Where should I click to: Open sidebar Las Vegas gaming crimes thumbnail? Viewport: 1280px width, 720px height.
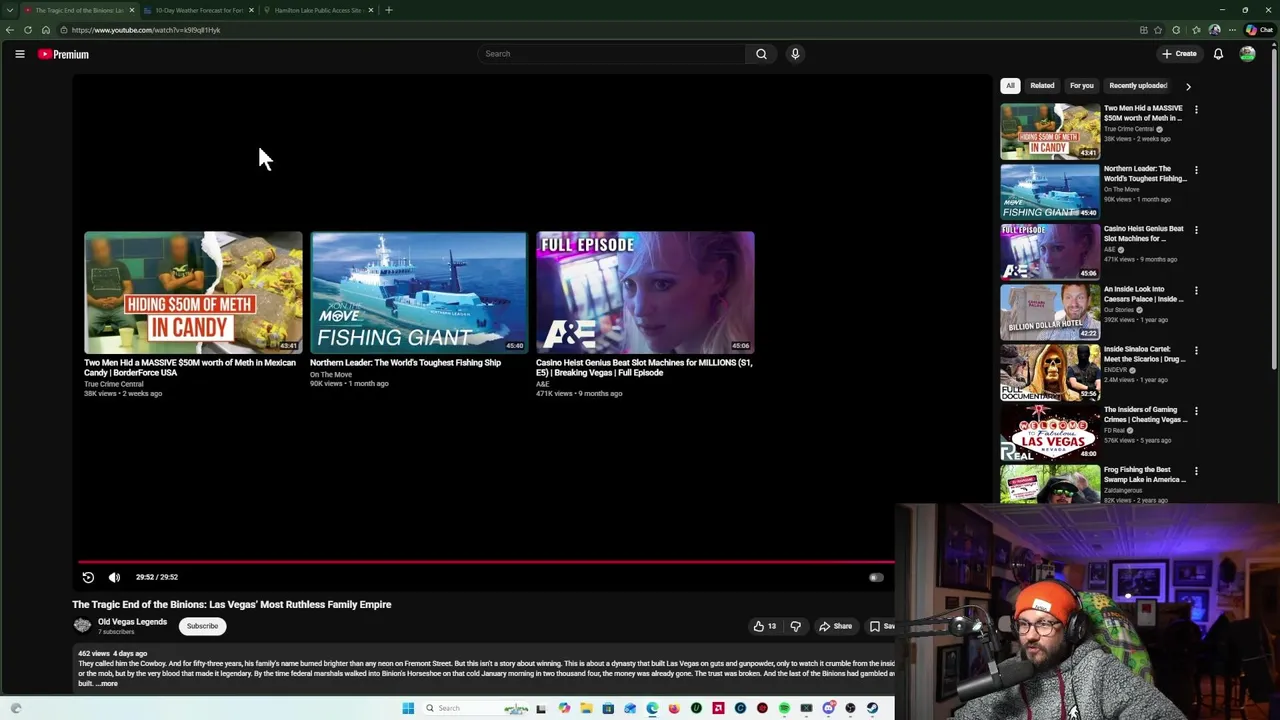coord(1050,432)
